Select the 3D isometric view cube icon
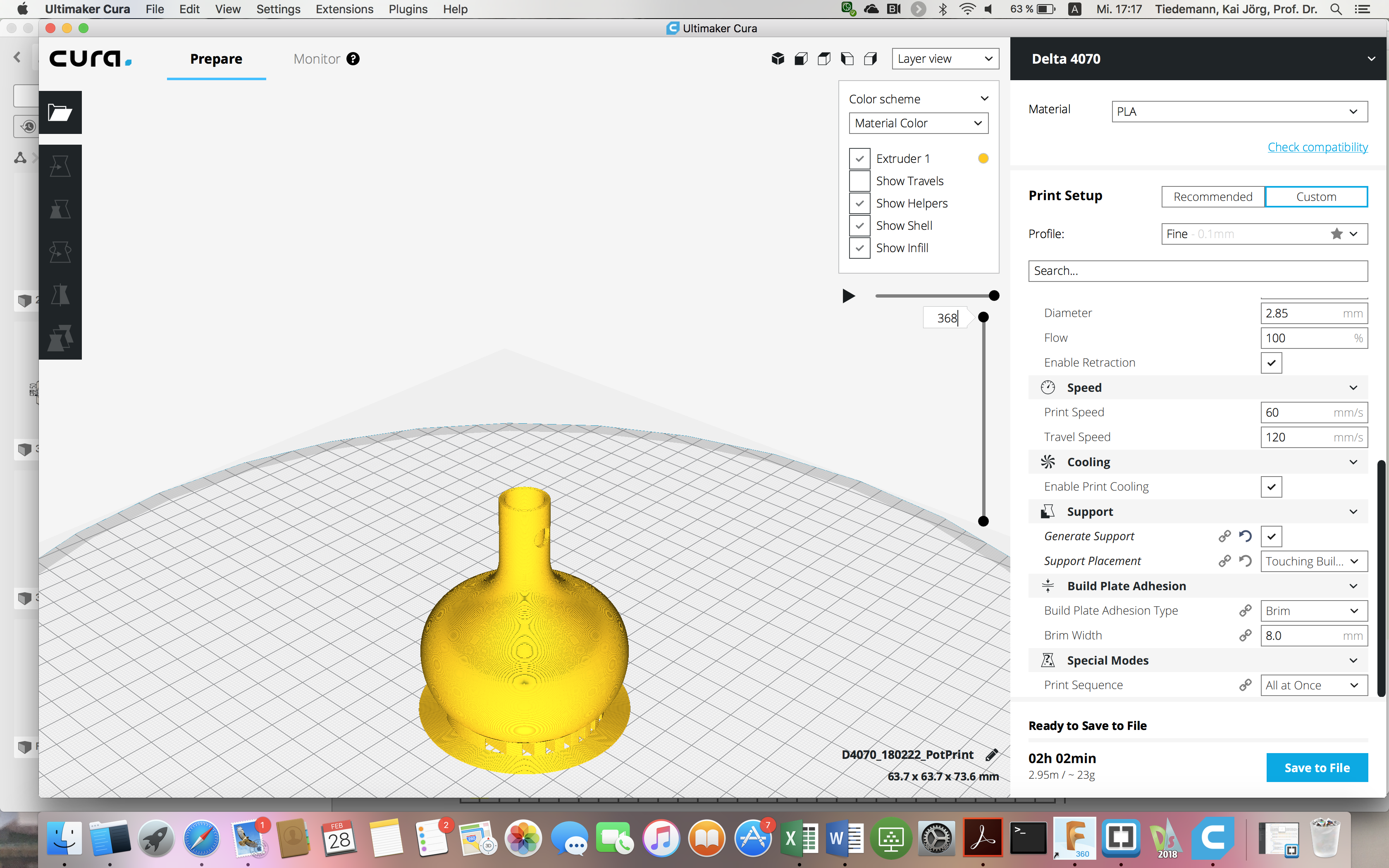The height and width of the screenshot is (868, 1389). tap(778, 59)
